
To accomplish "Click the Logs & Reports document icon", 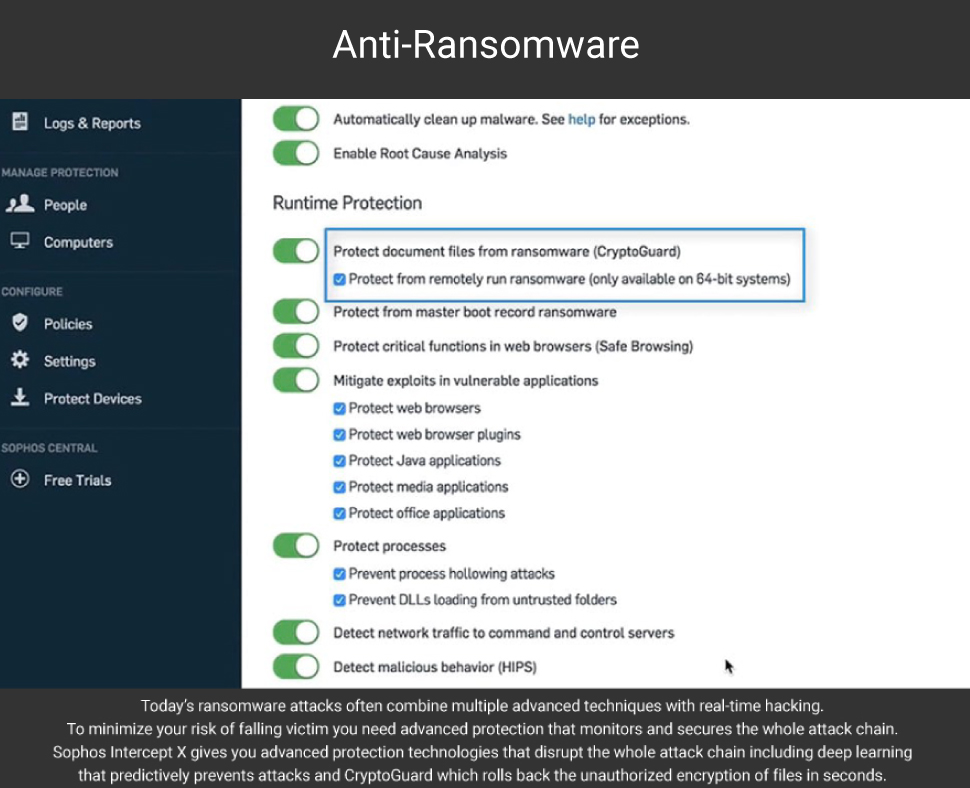I will click(x=20, y=122).
